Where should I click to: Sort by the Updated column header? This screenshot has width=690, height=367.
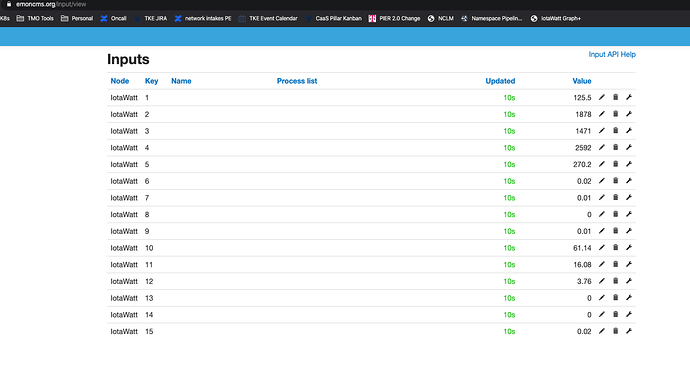point(500,81)
